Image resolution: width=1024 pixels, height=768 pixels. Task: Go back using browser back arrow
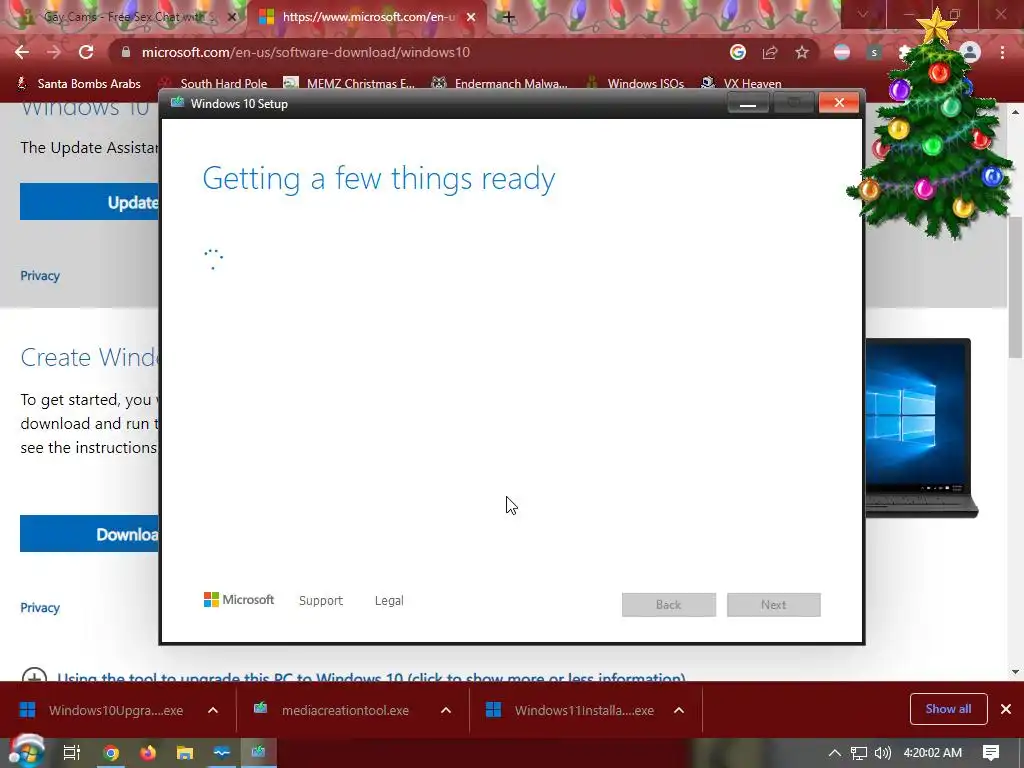(22, 52)
